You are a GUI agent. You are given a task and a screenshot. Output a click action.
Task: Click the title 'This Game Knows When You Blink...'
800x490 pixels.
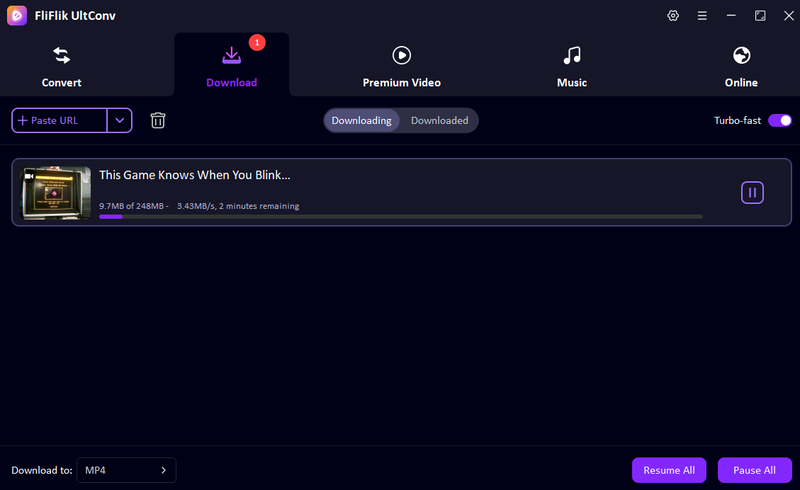(194, 175)
